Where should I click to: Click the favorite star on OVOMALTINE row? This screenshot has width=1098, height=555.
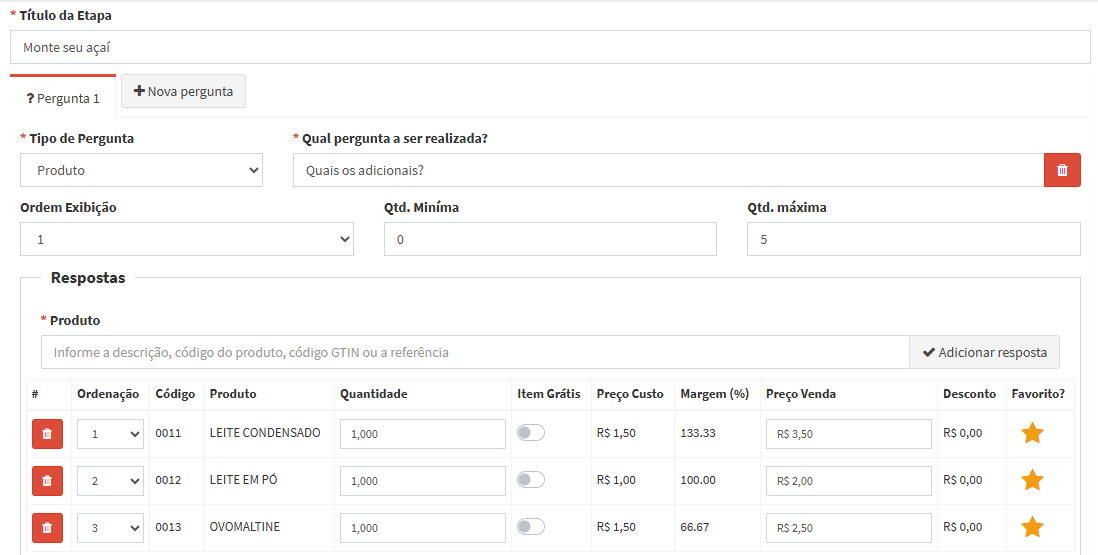point(1032,527)
